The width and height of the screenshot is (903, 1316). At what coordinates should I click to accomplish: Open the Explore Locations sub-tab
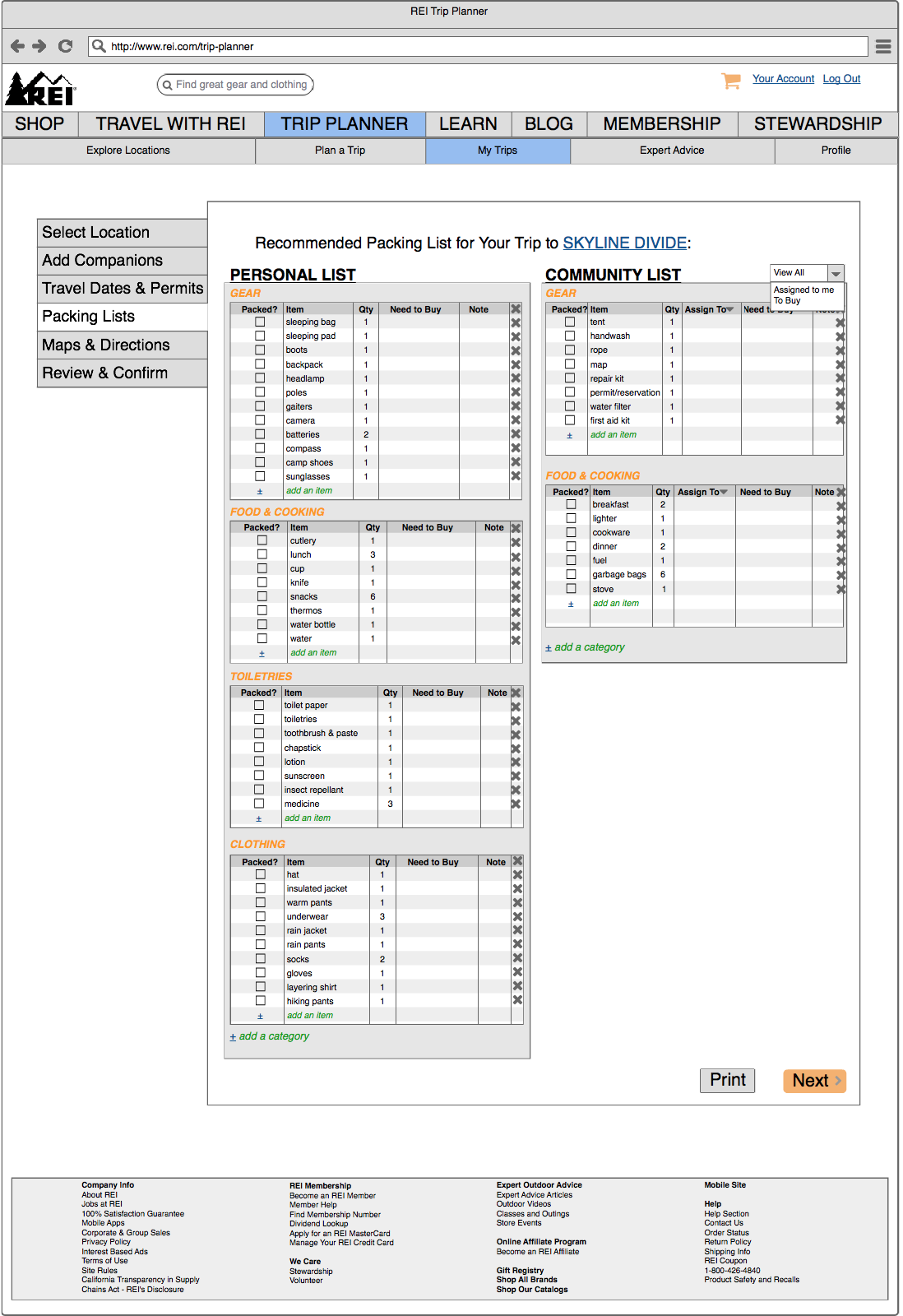point(128,151)
